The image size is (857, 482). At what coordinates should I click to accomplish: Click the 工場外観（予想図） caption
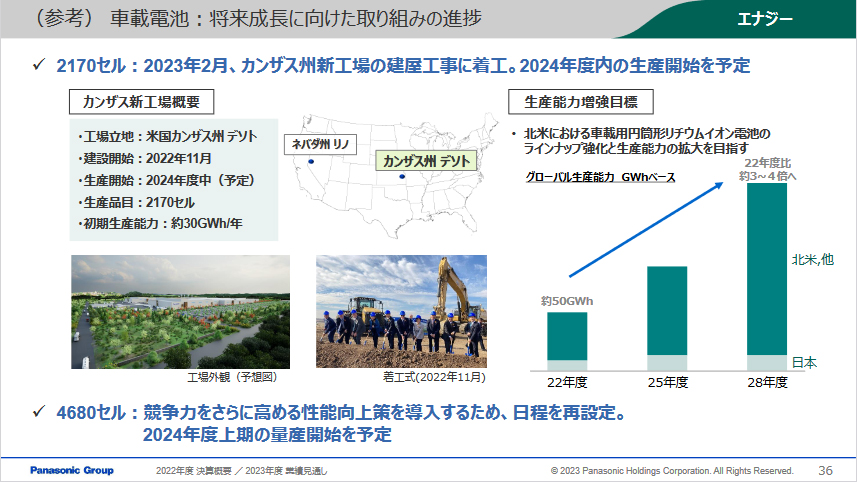232,377
